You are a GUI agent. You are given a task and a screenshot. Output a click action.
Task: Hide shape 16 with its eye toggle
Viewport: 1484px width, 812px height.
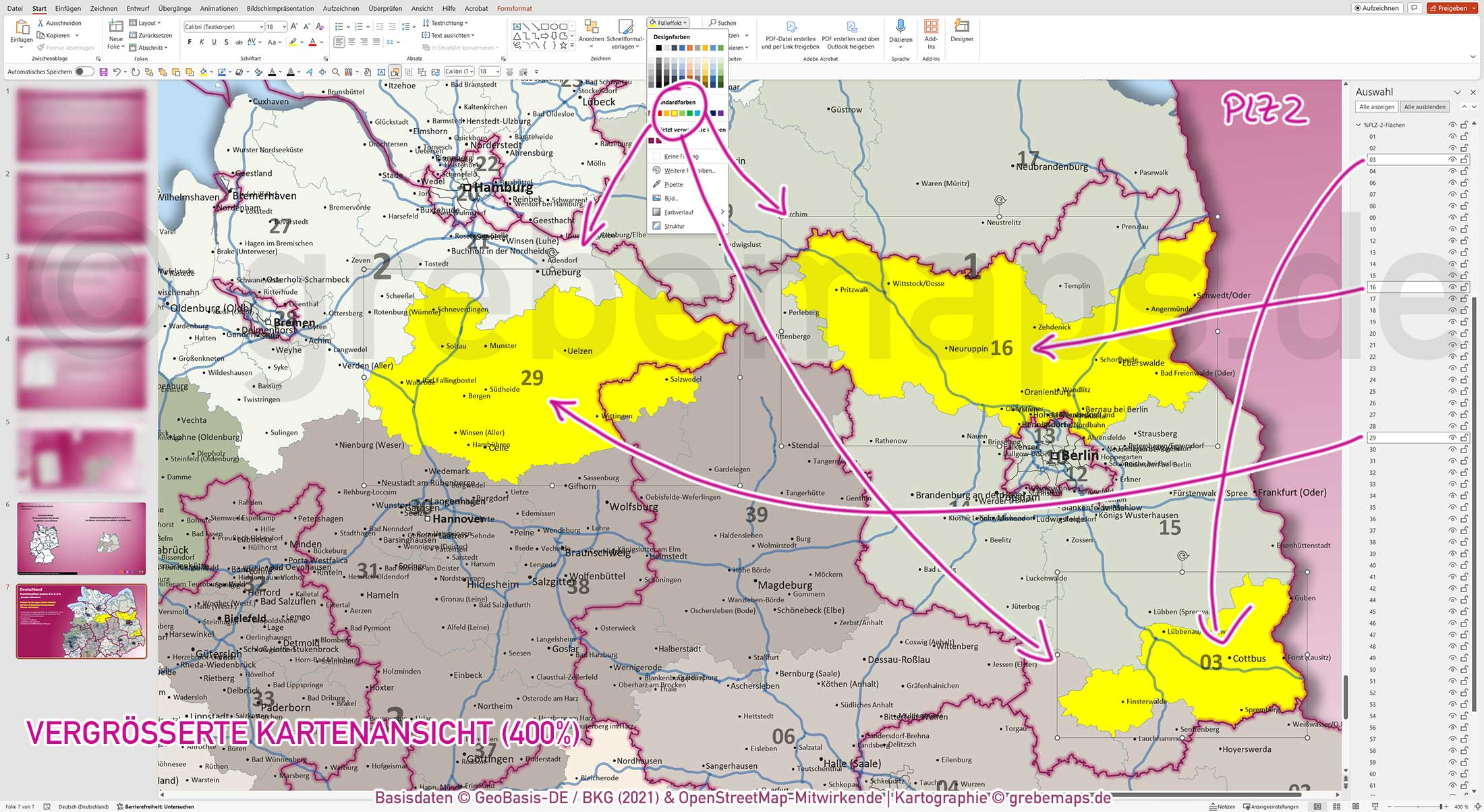[1452, 286]
